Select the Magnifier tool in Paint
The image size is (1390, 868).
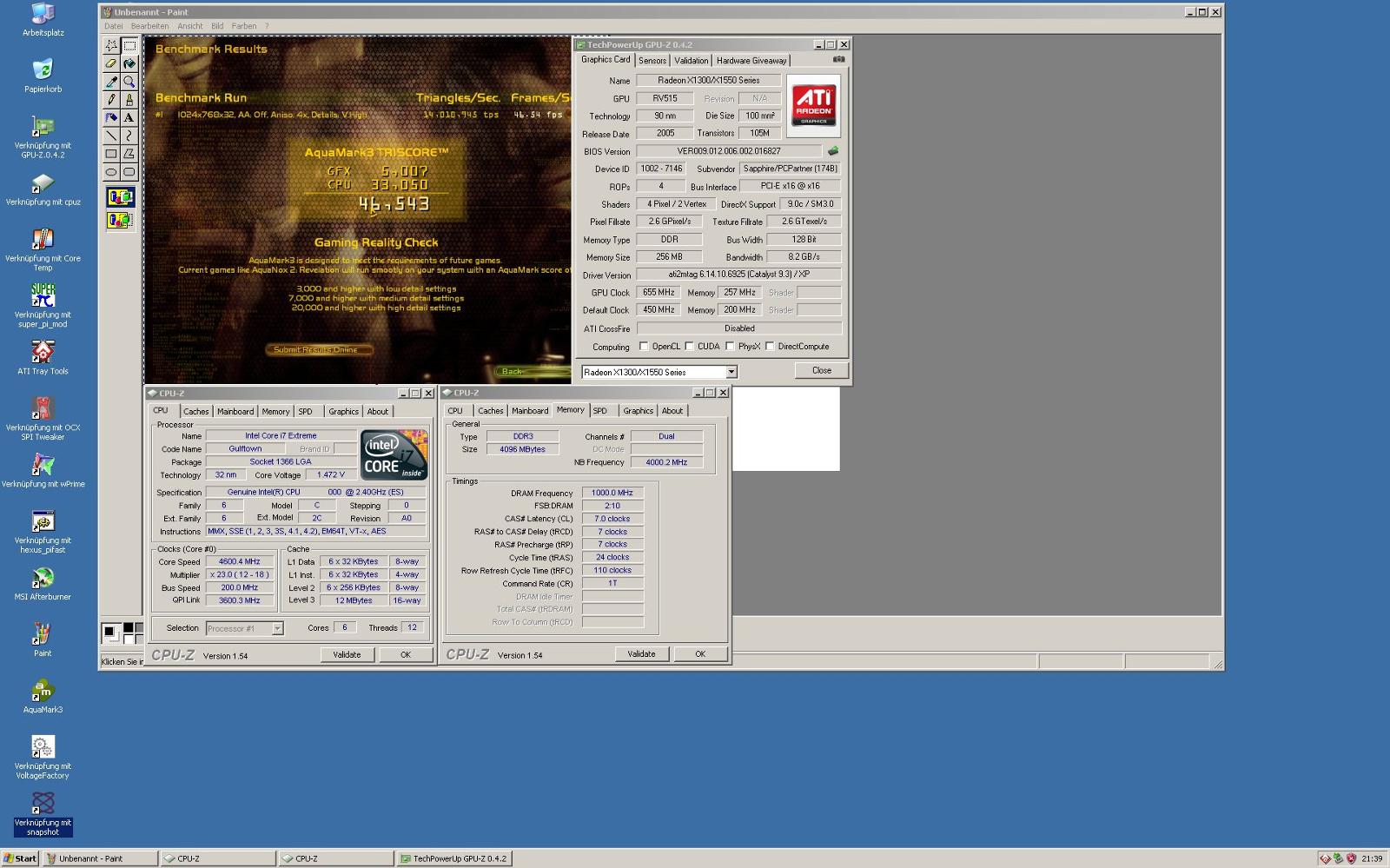point(129,82)
